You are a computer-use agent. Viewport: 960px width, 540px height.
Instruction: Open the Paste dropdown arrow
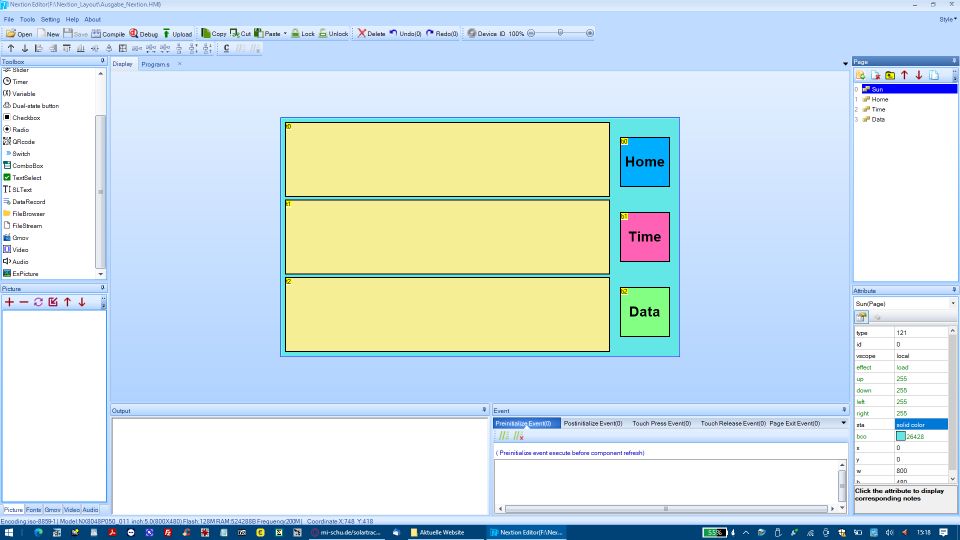(x=285, y=34)
